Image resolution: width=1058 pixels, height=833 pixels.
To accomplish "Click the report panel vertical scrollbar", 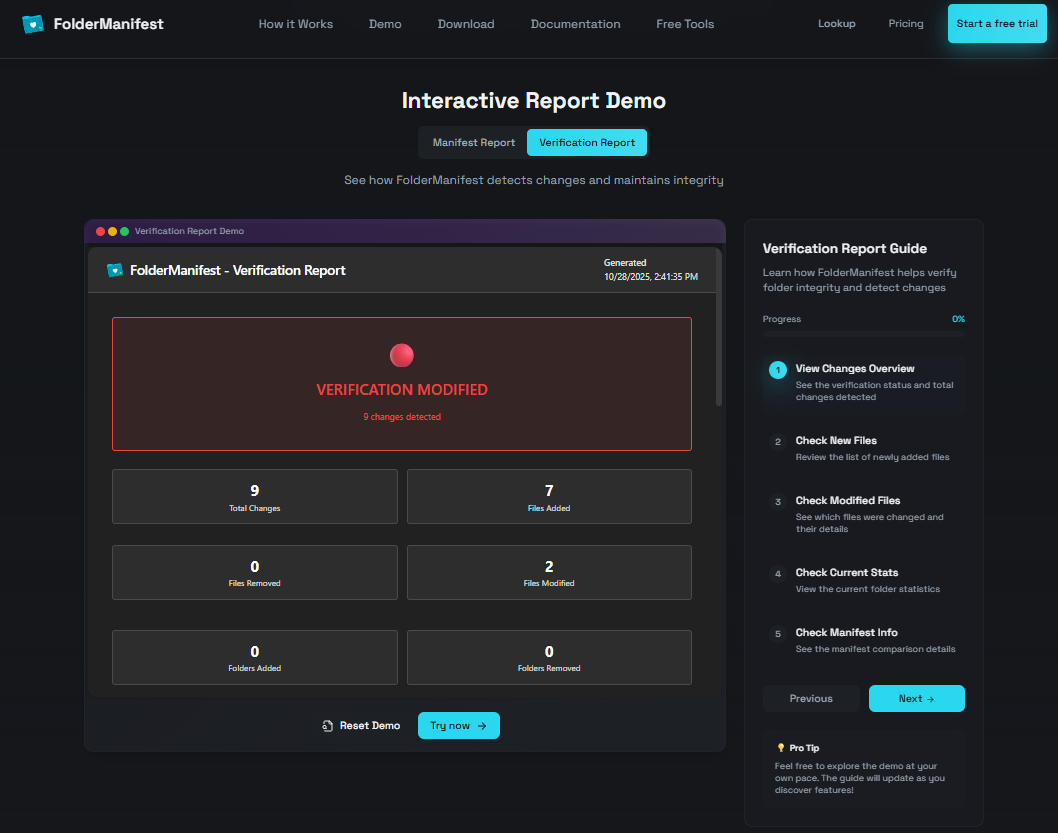I will tap(718, 350).
